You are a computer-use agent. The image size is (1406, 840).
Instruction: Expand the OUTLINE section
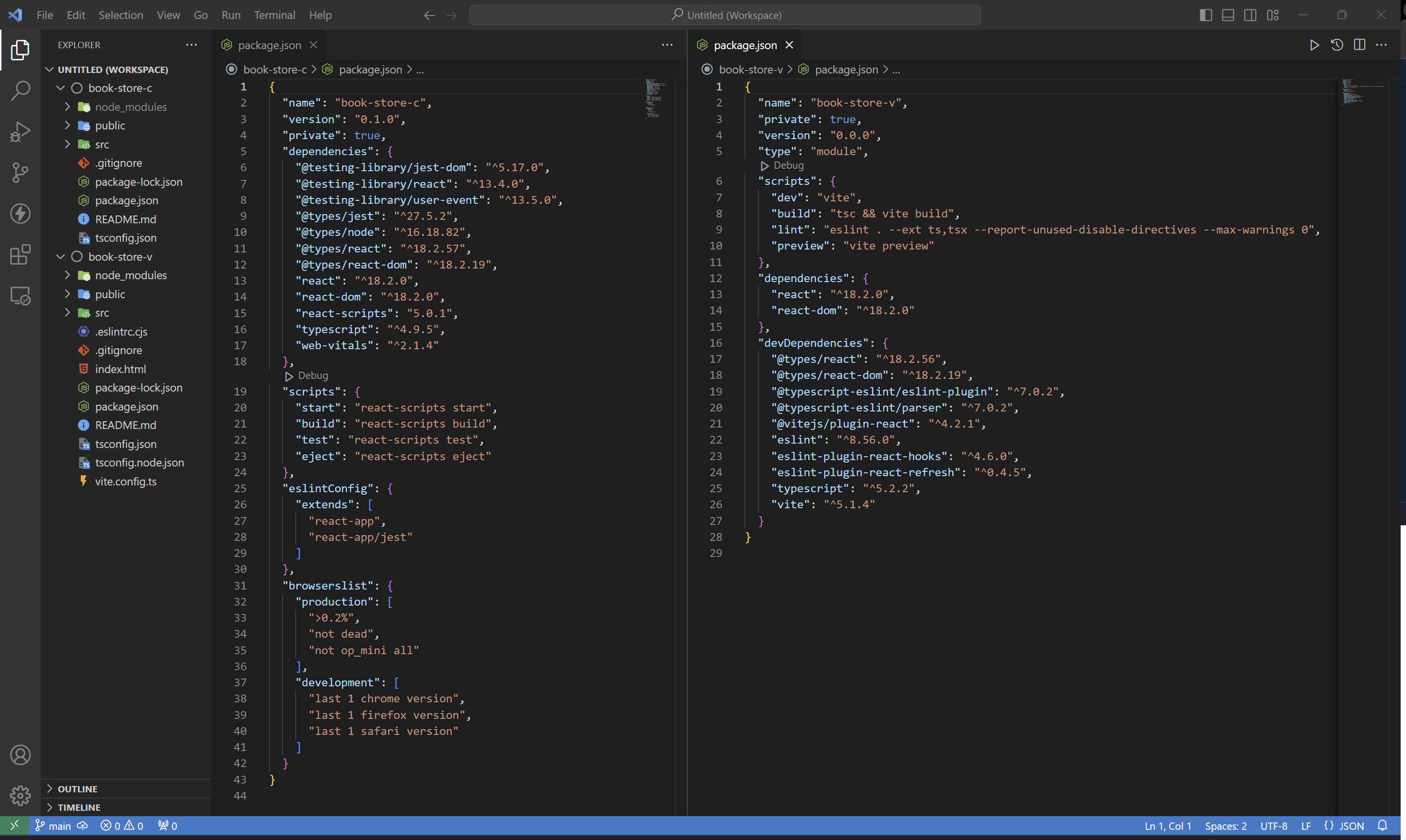(x=125, y=788)
